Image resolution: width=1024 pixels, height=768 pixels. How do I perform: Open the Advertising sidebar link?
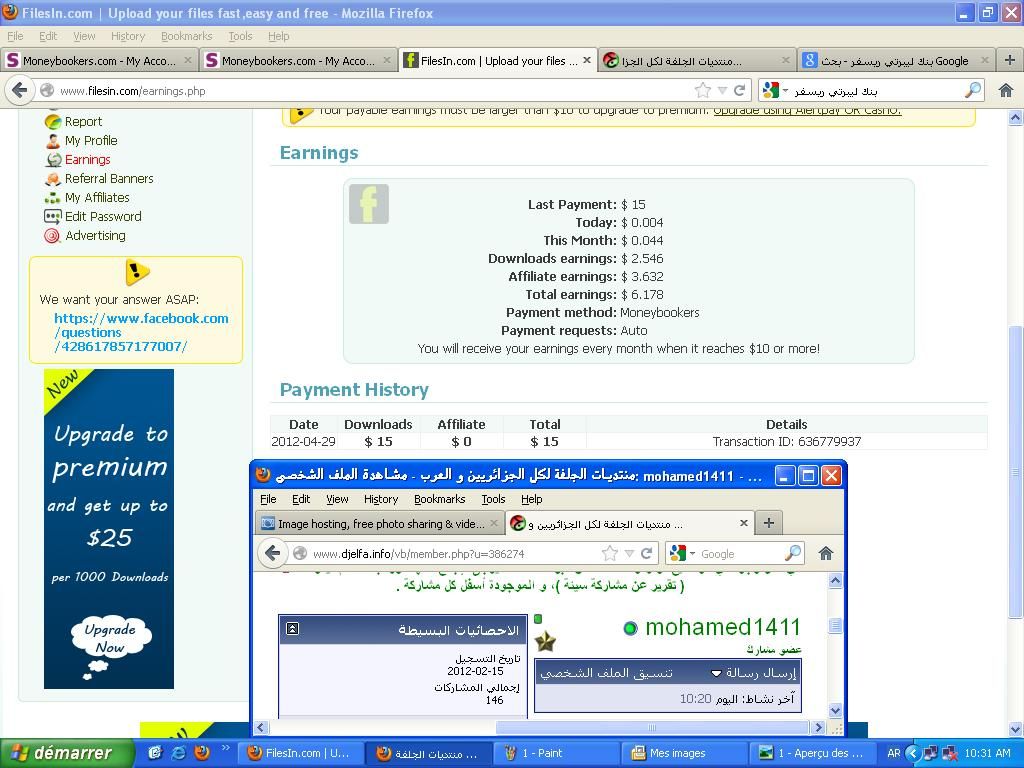pyautogui.click(x=95, y=235)
